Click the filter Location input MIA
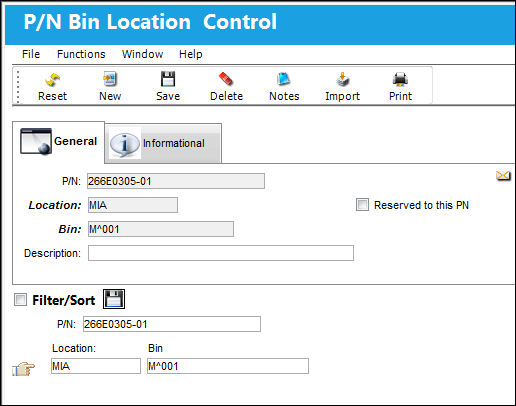The width and height of the screenshot is (516, 406). click(x=96, y=366)
